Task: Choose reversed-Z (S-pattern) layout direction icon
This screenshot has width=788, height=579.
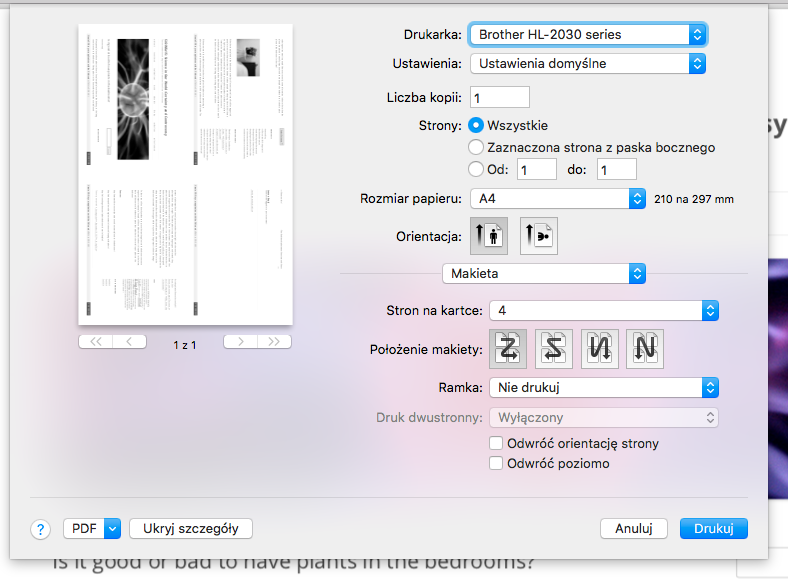Action: click(553, 349)
